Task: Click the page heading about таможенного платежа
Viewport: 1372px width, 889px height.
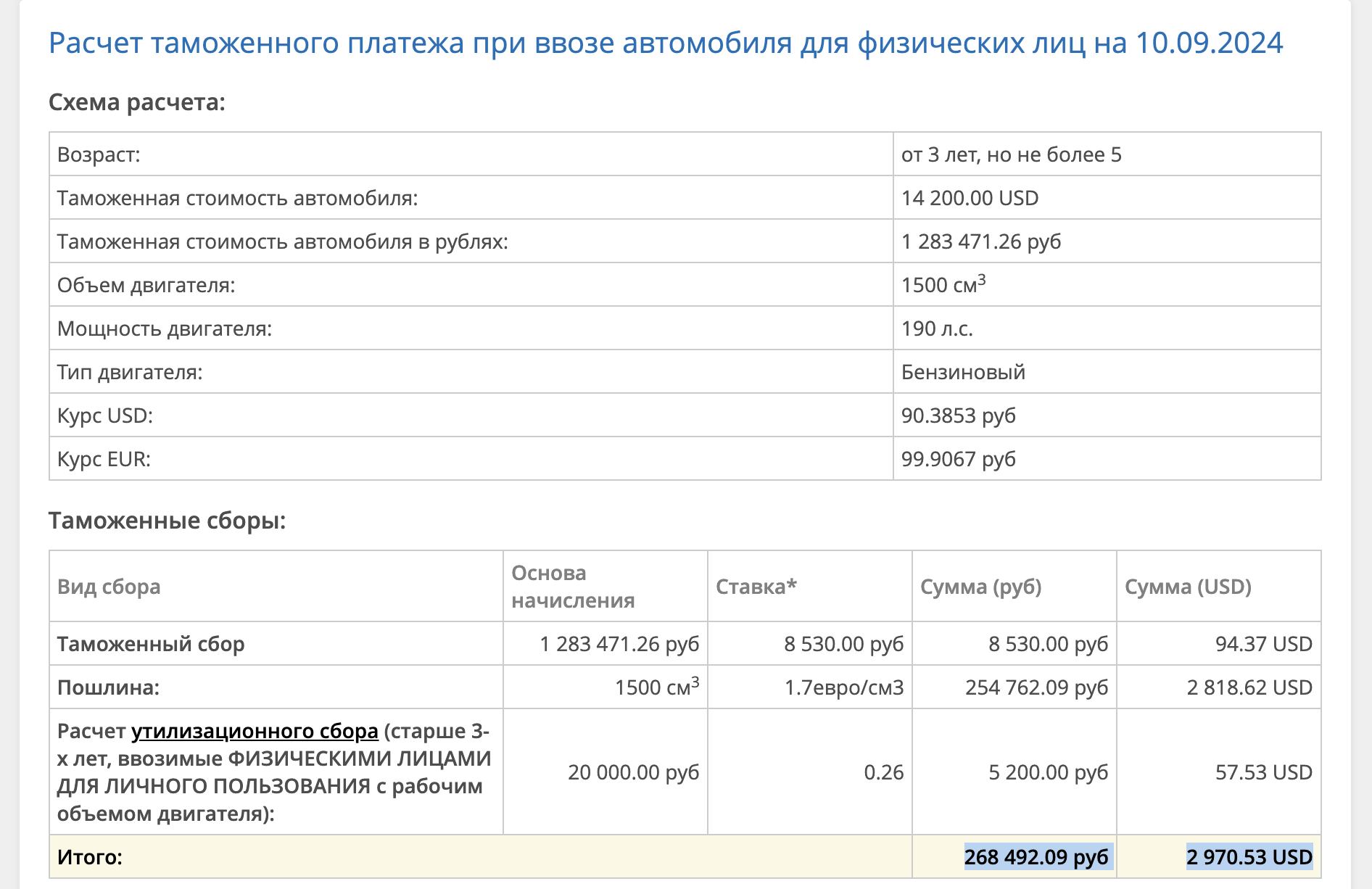Action: click(x=666, y=43)
